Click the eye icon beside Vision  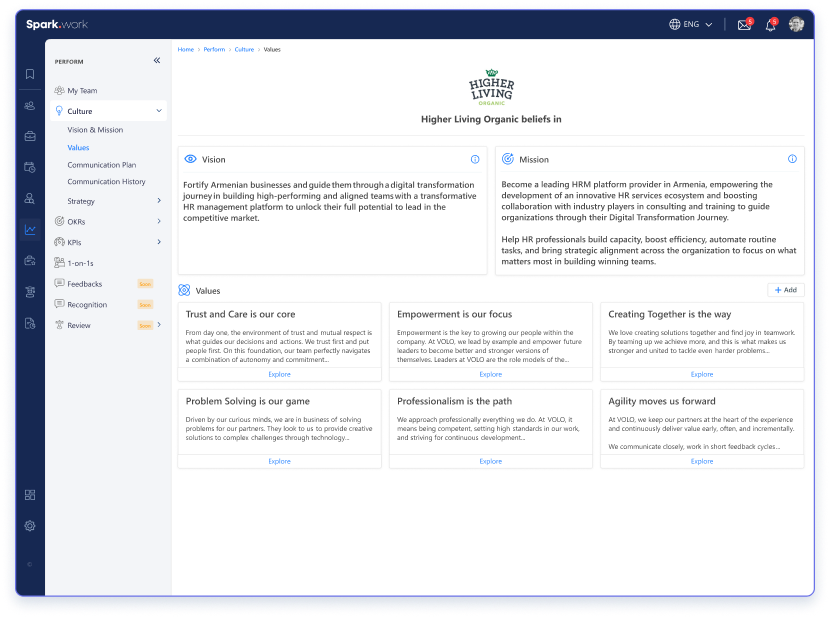(x=191, y=159)
